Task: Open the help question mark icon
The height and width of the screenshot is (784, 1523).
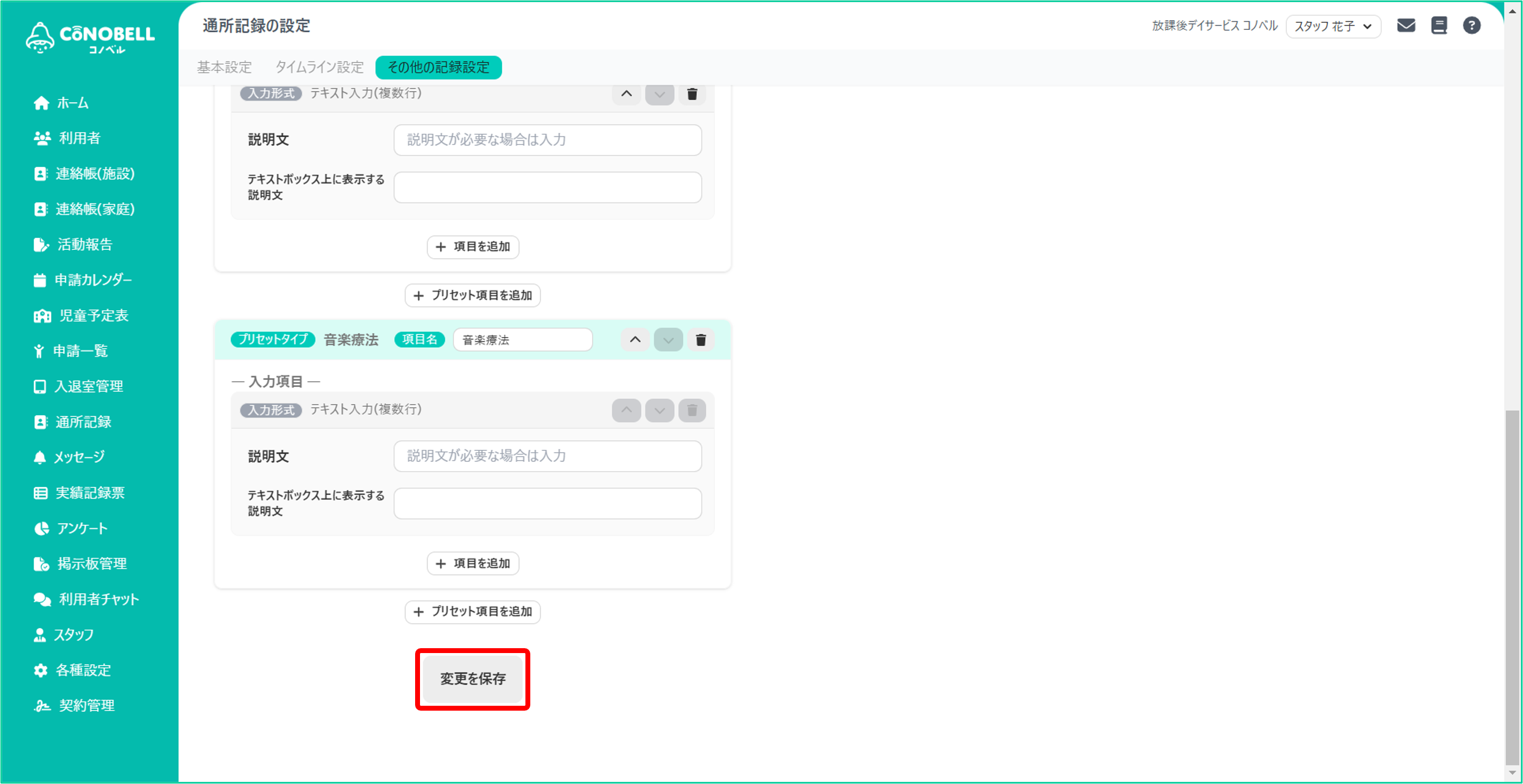Action: 1471,26
